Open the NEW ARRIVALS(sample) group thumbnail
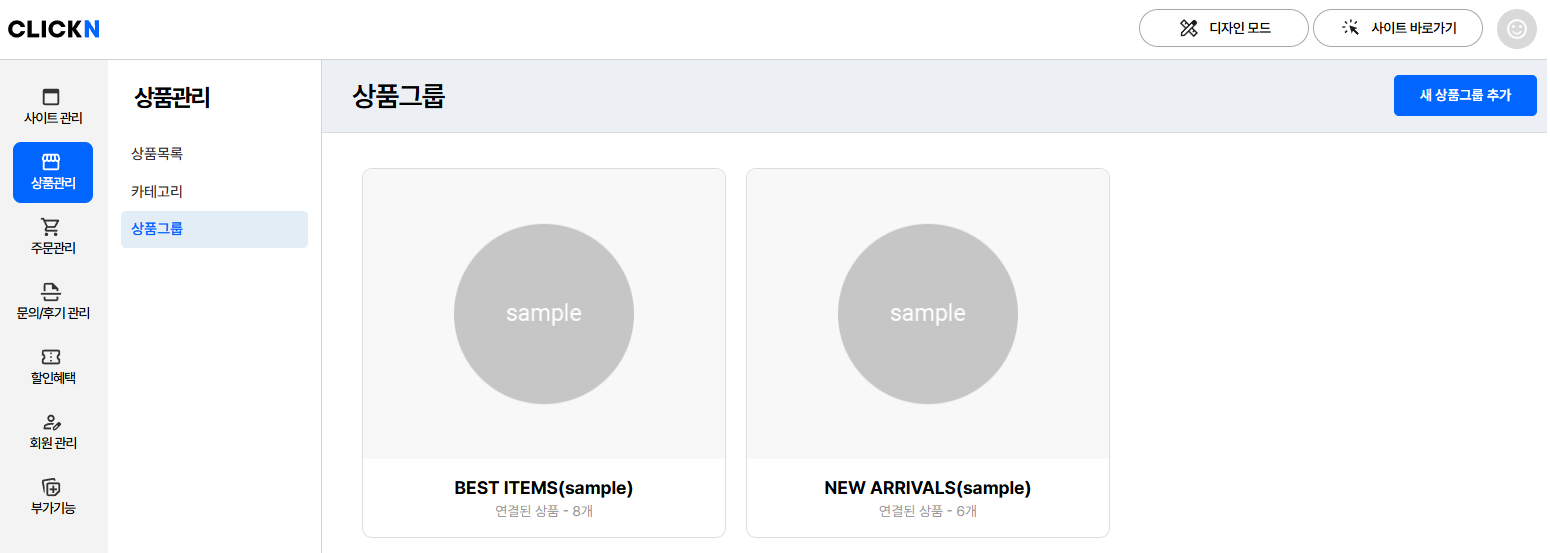 [928, 314]
